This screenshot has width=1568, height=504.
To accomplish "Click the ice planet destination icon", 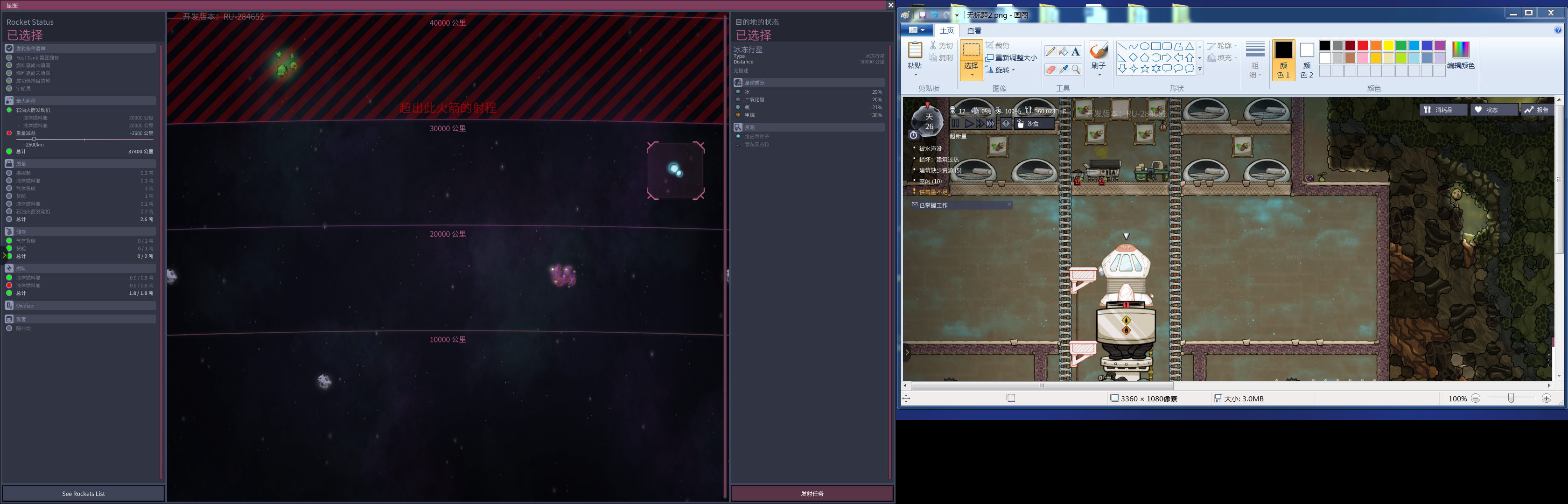I will [x=675, y=170].
